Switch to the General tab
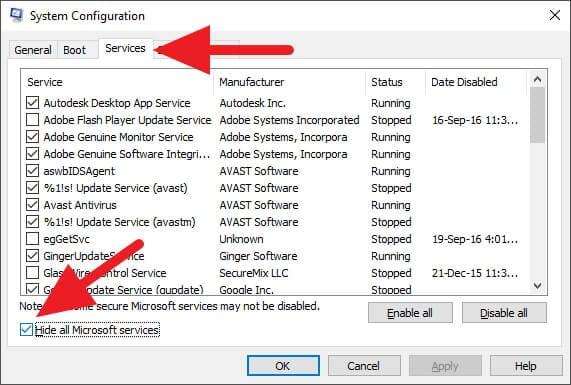The width and height of the screenshot is (571, 385). tap(33, 50)
